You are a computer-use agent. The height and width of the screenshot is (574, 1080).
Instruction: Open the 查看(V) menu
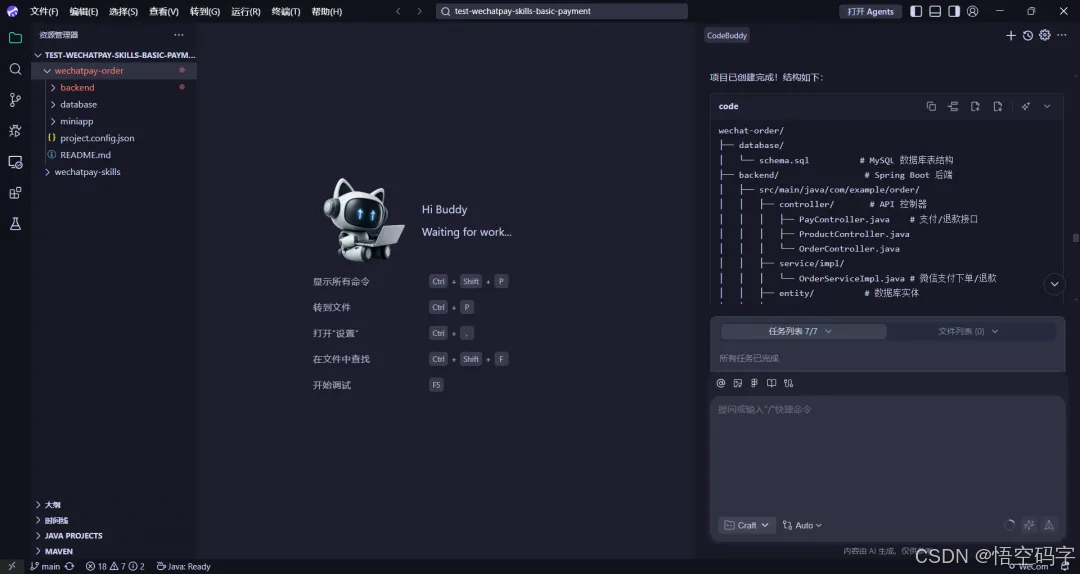point(164,11)
